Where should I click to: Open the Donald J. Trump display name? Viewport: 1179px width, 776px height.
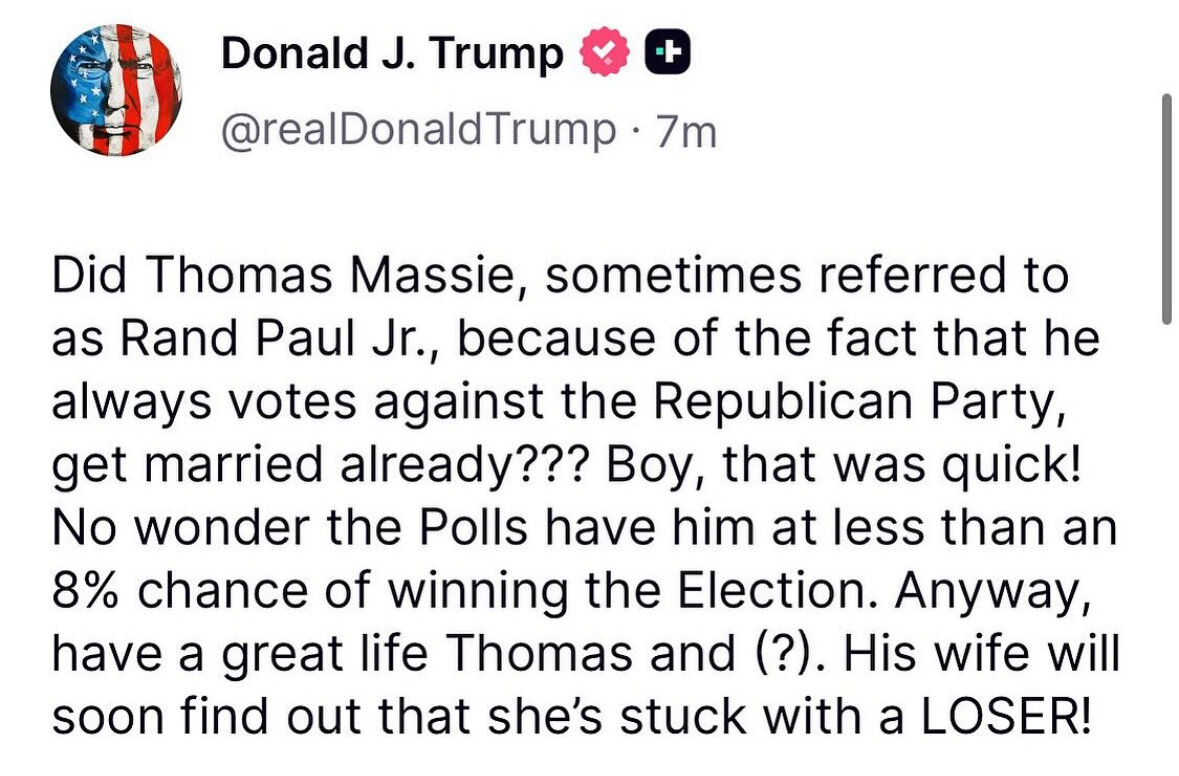[392, 53]
